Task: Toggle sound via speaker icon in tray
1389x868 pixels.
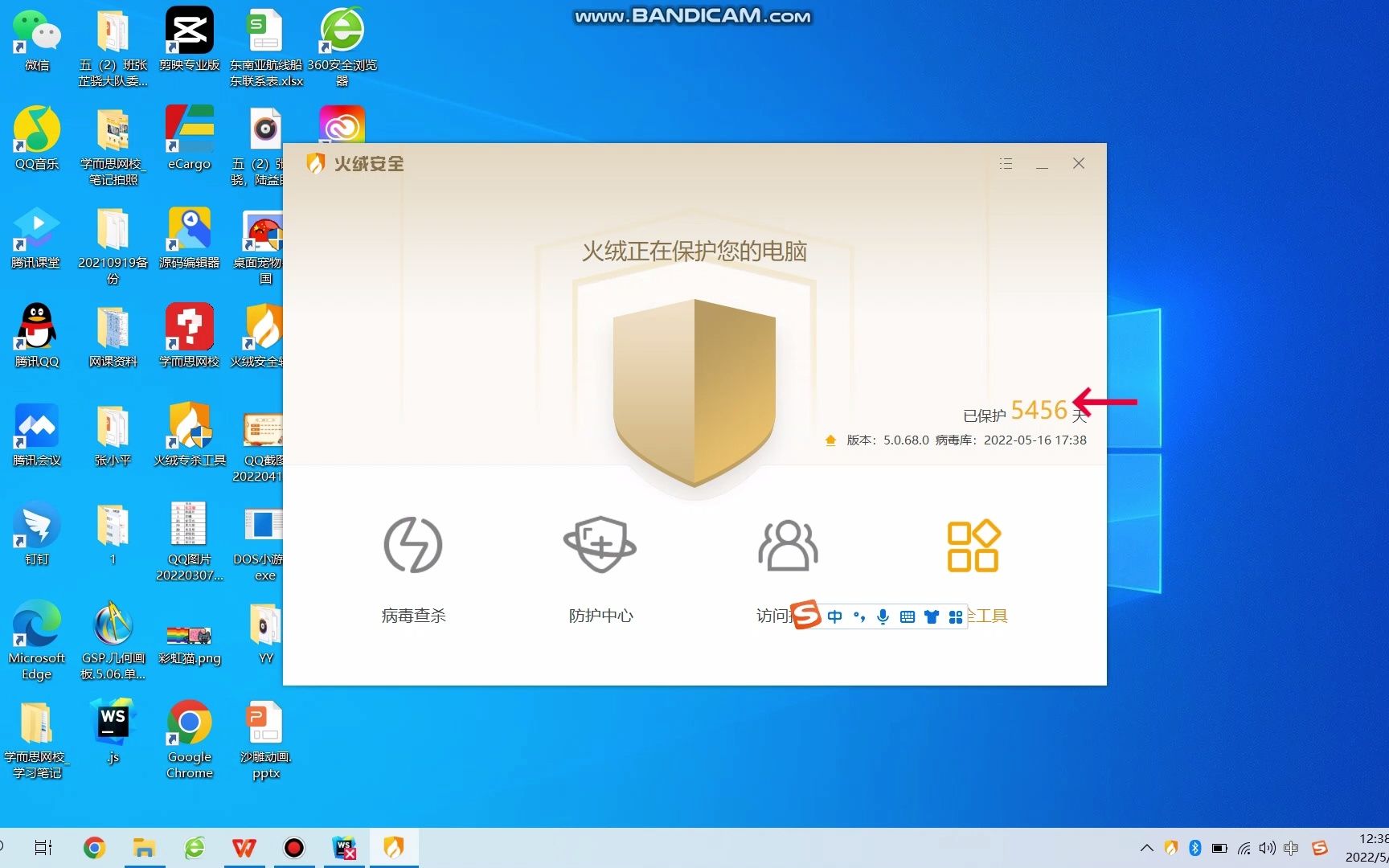Action: [x=1267, y=848]
